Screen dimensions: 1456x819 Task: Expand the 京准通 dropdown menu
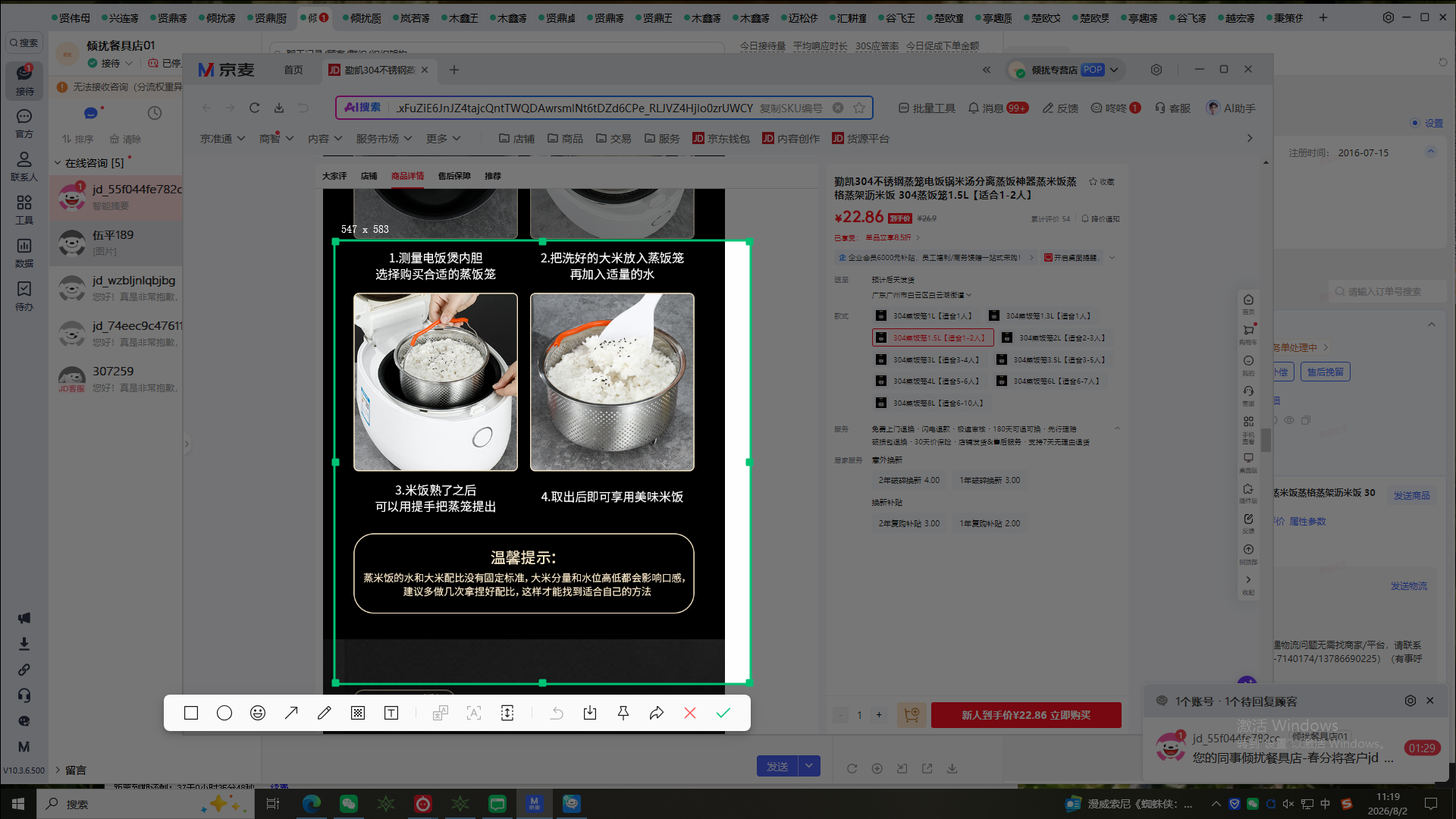coord(222,139)
